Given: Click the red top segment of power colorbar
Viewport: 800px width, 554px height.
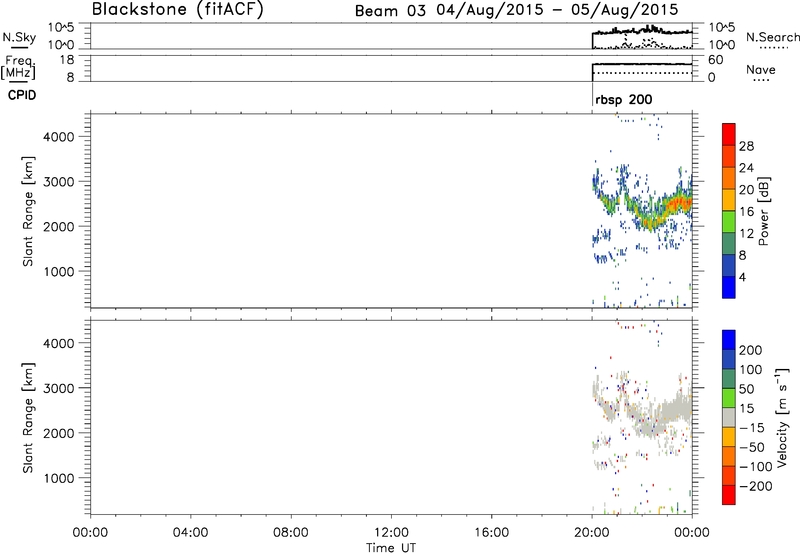Looking at the screenshot, I should point(729,134).
